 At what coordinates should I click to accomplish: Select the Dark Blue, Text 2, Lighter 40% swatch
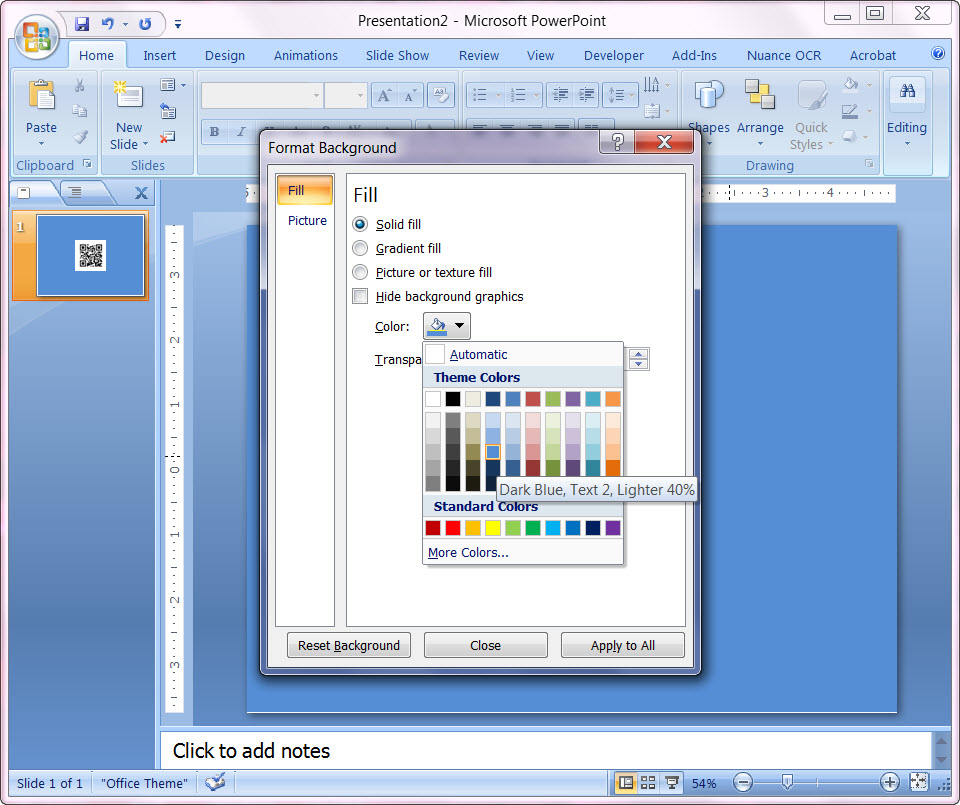click(x=492, y=451)
